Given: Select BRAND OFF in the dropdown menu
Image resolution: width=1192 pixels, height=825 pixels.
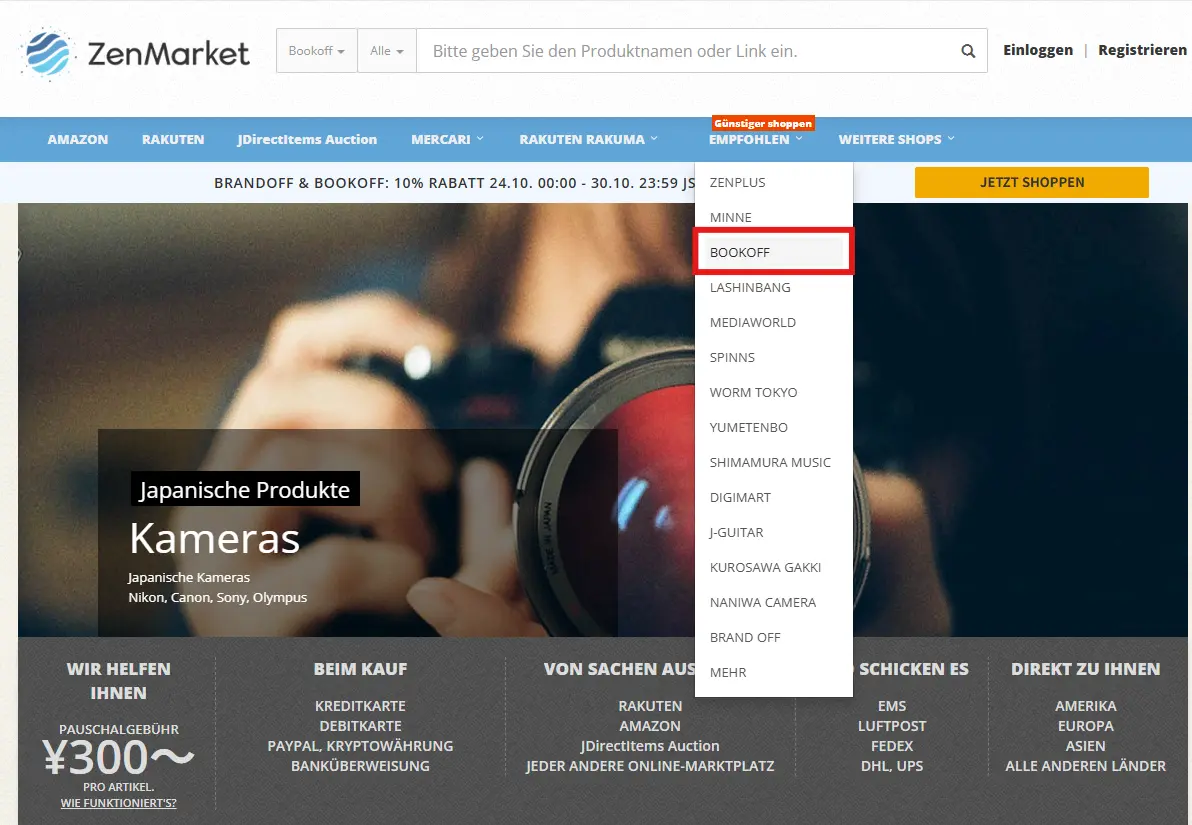Looking at the screenshot, I should click(x=774, y=637).
